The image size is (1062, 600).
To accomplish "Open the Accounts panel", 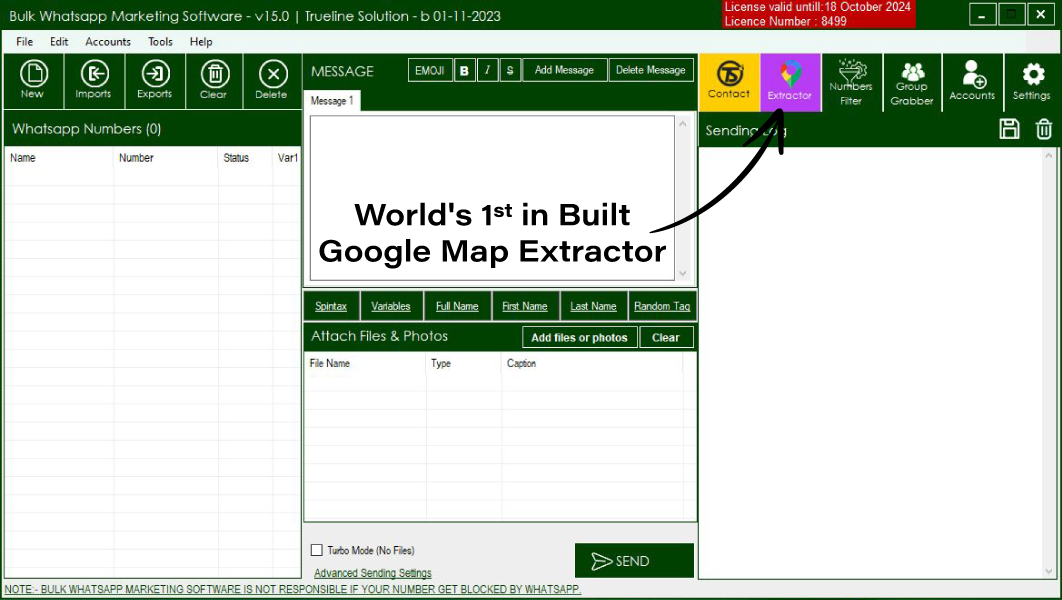I will click(x=972, y=82).
